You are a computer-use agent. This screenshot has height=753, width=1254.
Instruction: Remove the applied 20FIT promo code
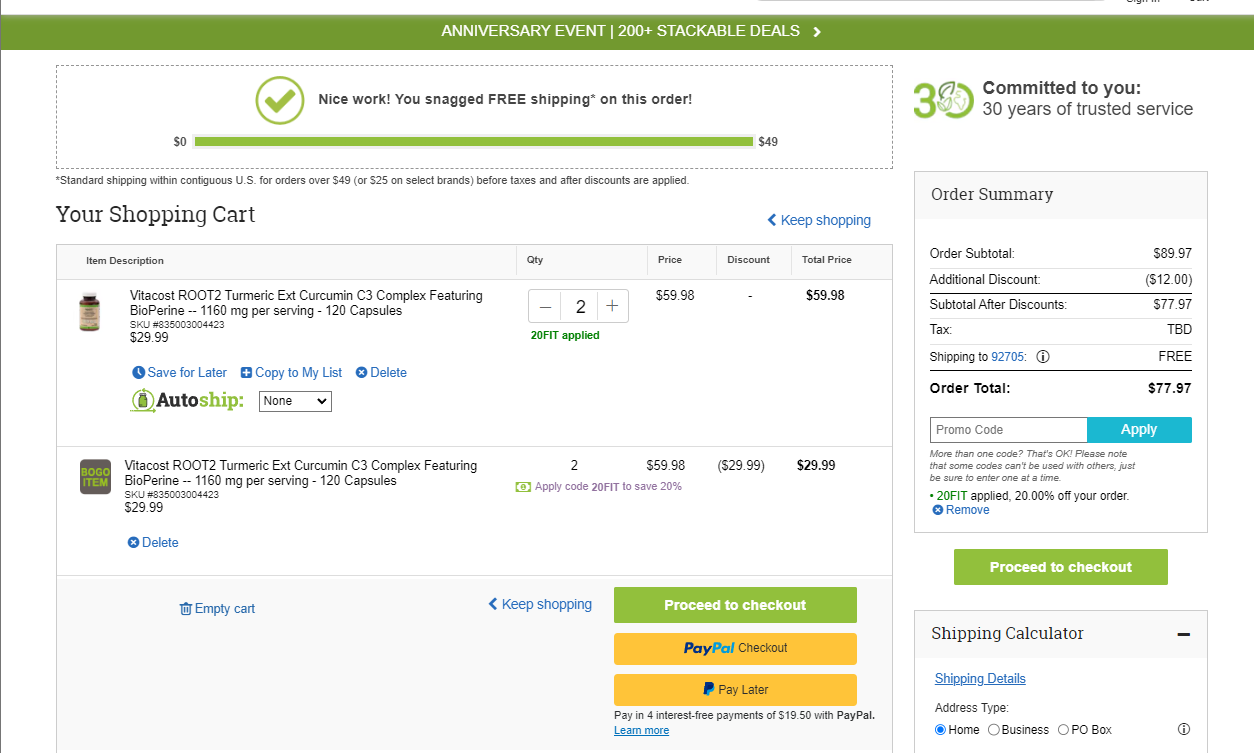pos(961,510)
